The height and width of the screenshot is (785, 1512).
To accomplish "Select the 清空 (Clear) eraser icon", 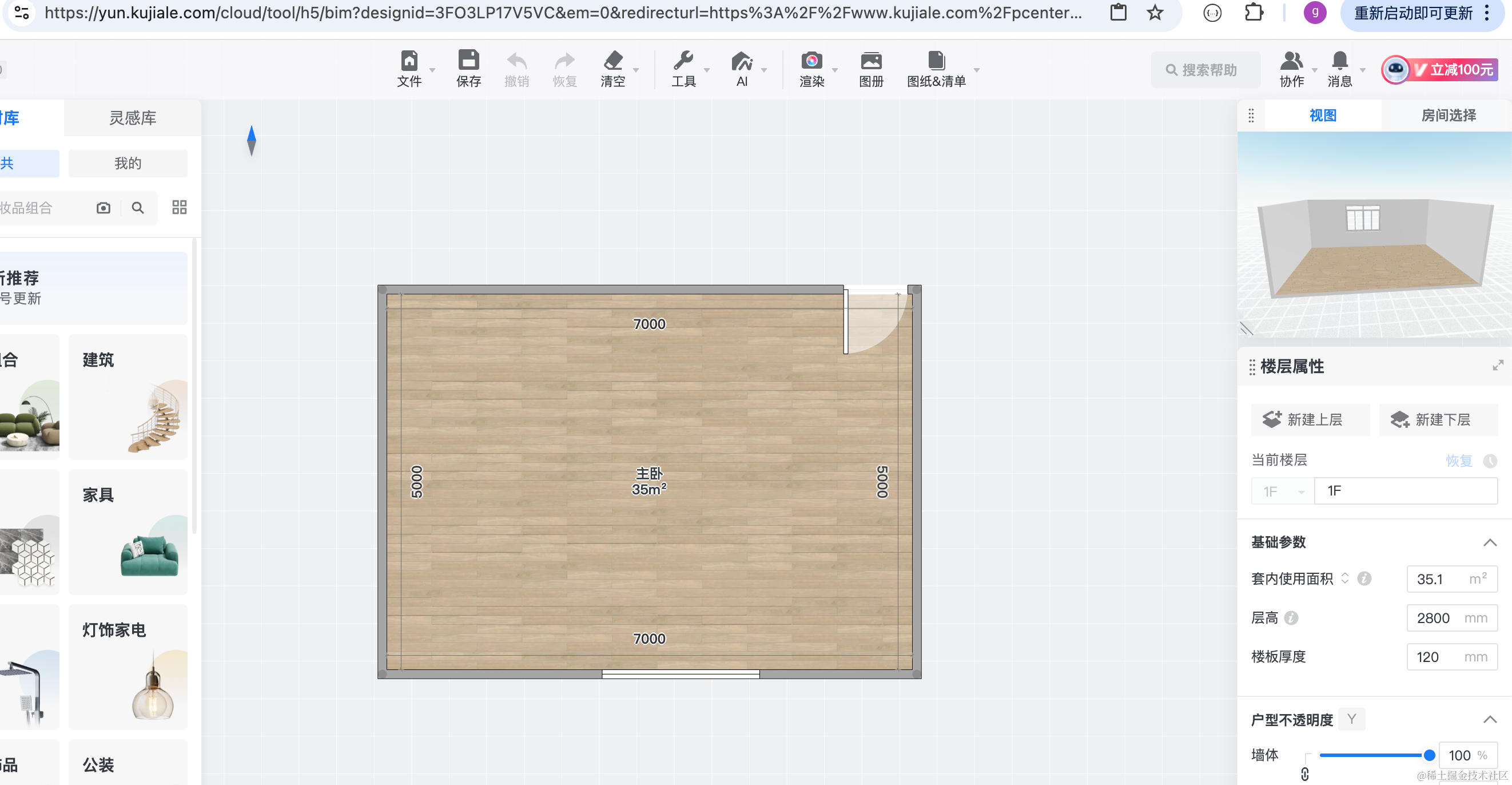I will [613, 61].
